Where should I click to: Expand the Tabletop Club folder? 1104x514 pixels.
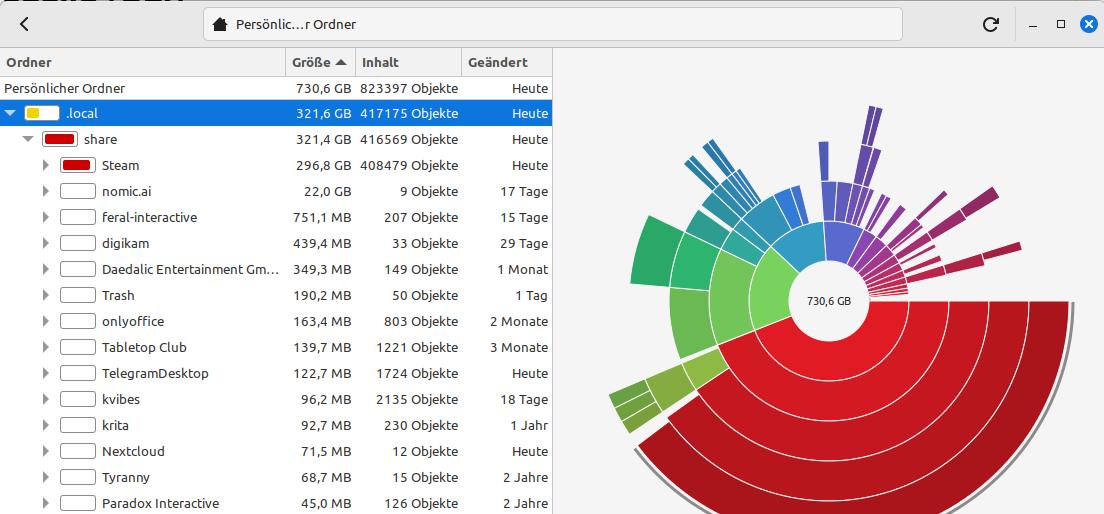point(46,348)
